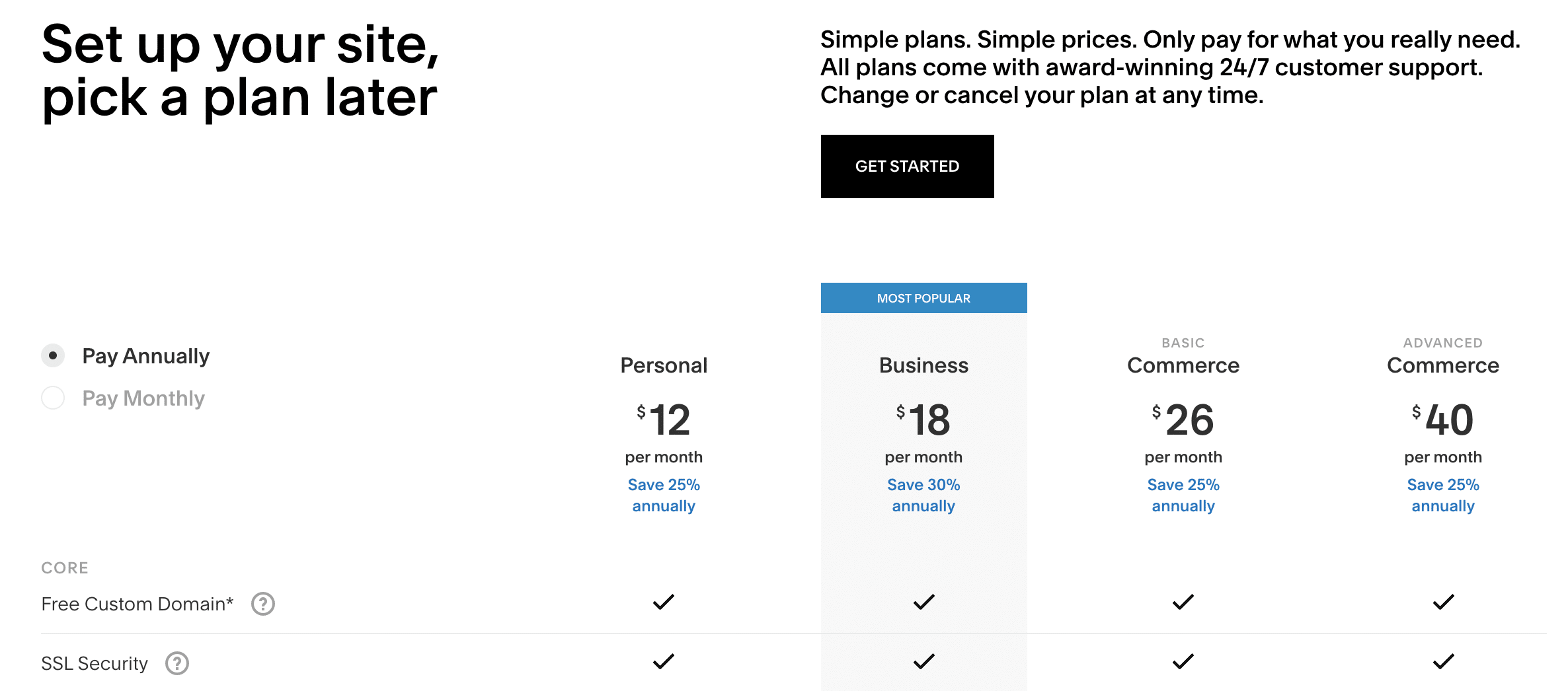Select the Advanced Commerce plan heading
This screenshot has height=691, width=1568.
pyautogui.click(x=1443, y=357)
